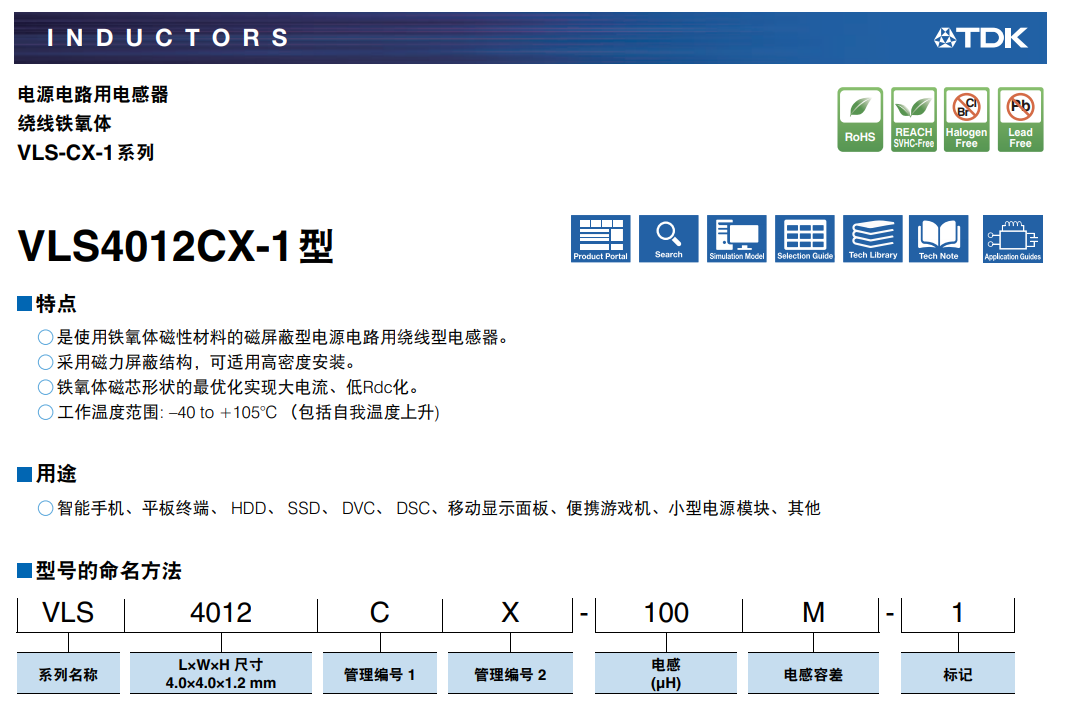The width and height of the screenshot is (1068, 723).
Task: Click the 电感容差 label box
Action: (x=813, y=673)
